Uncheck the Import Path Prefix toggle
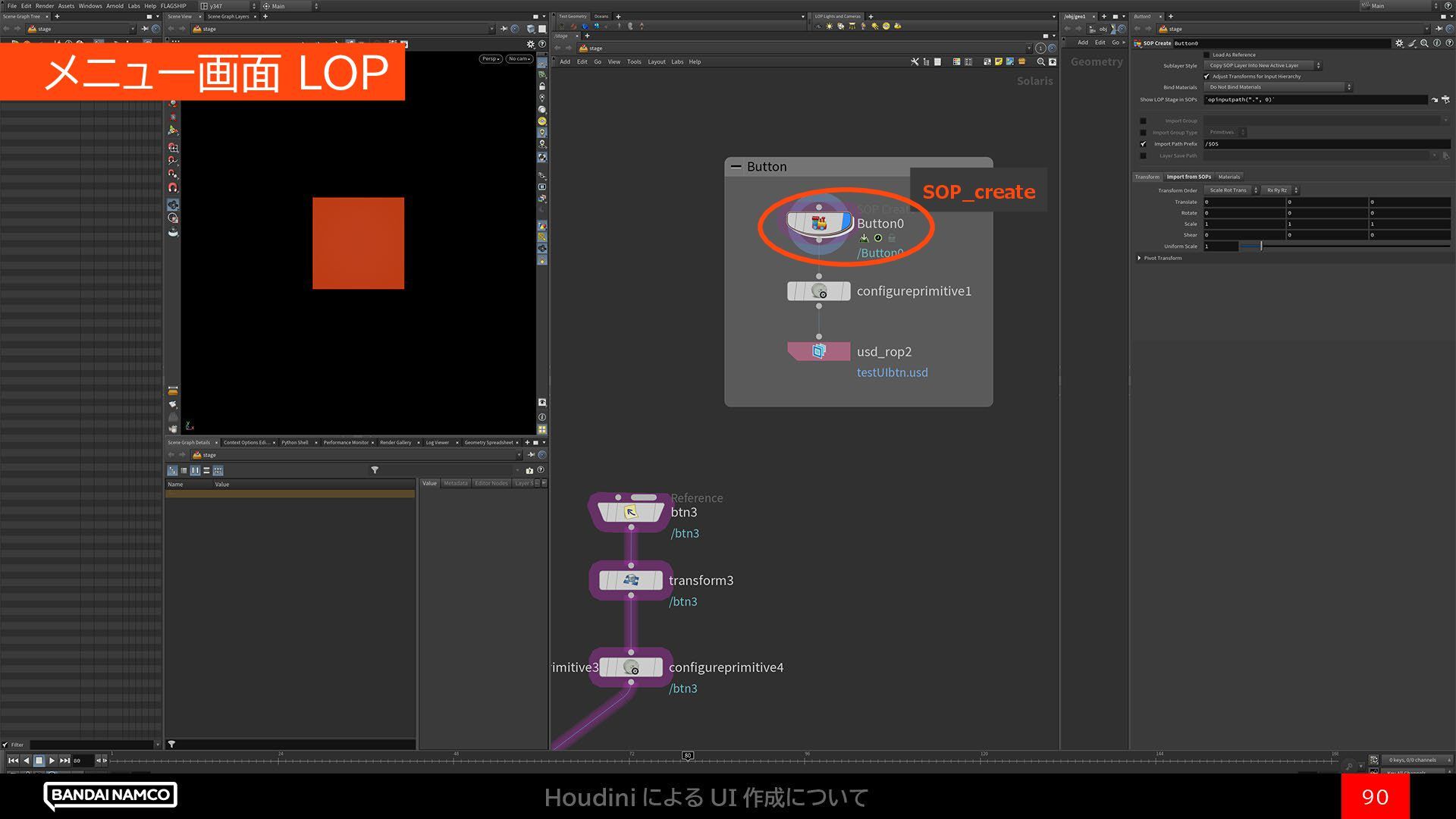Viewport: 1456px width, 819px height. (1144, 144)
